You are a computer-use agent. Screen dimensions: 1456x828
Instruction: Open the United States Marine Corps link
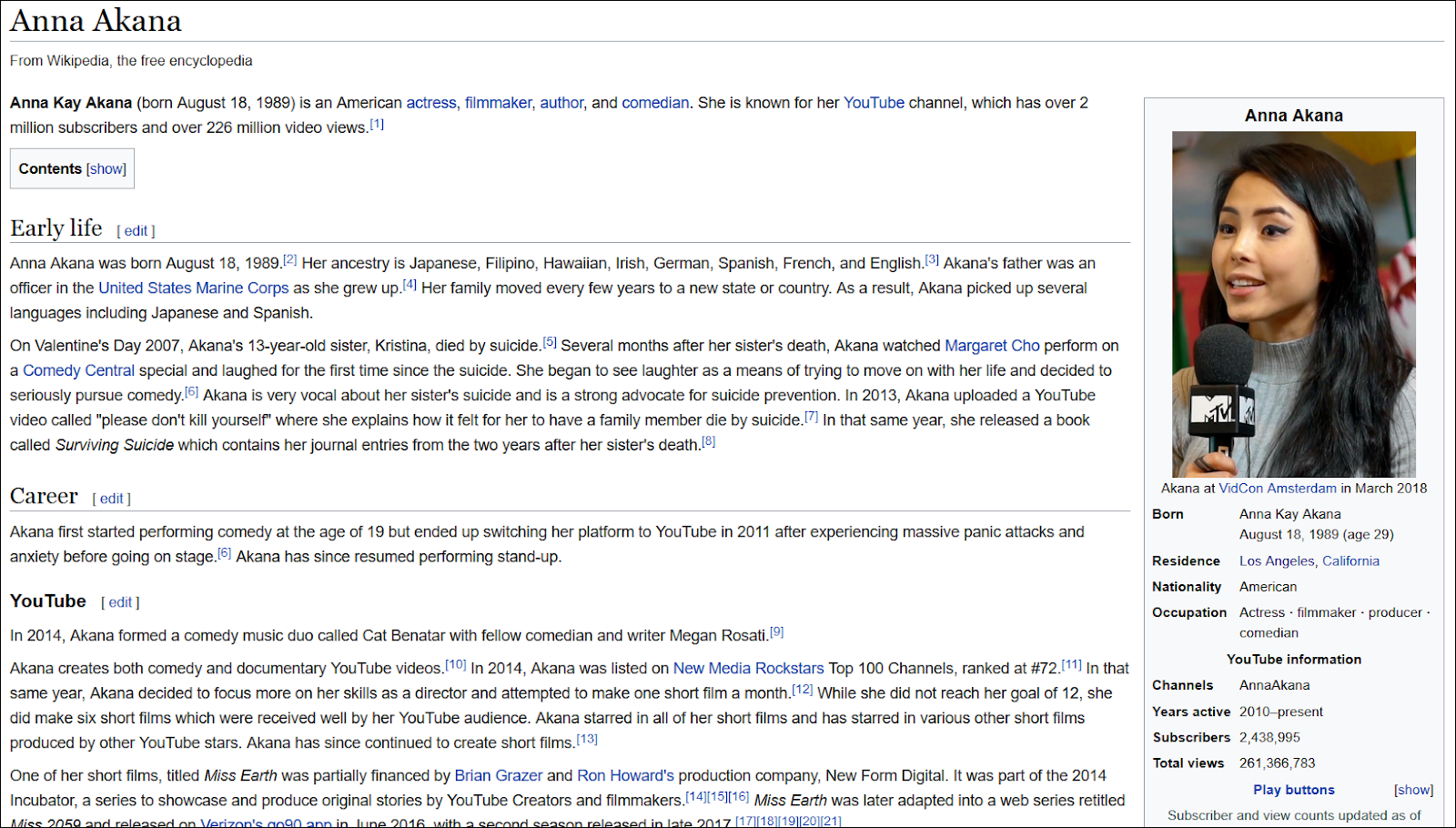coord(193,288)
